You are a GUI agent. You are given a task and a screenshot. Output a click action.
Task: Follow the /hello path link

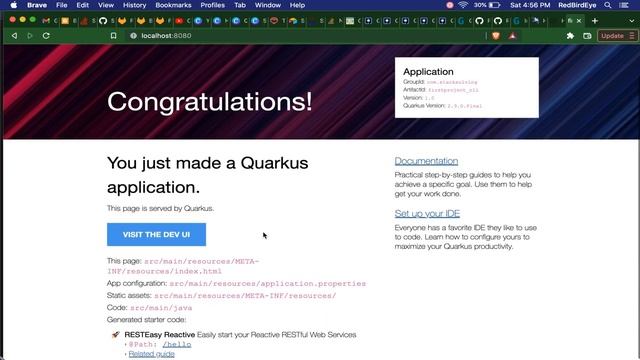(x=177, y=344)
